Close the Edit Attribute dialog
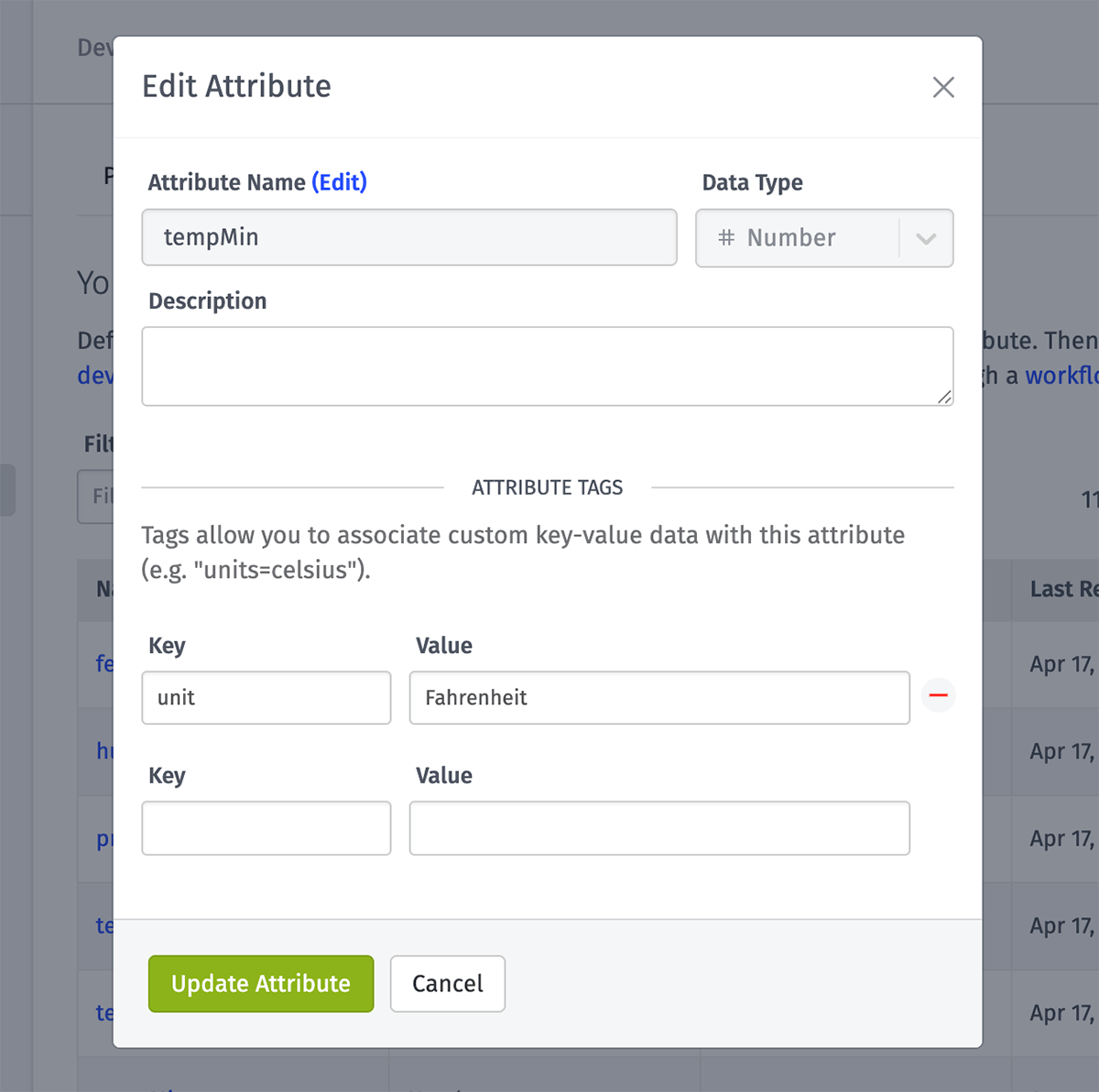The image size is (1099, 1092). point(943,87)
